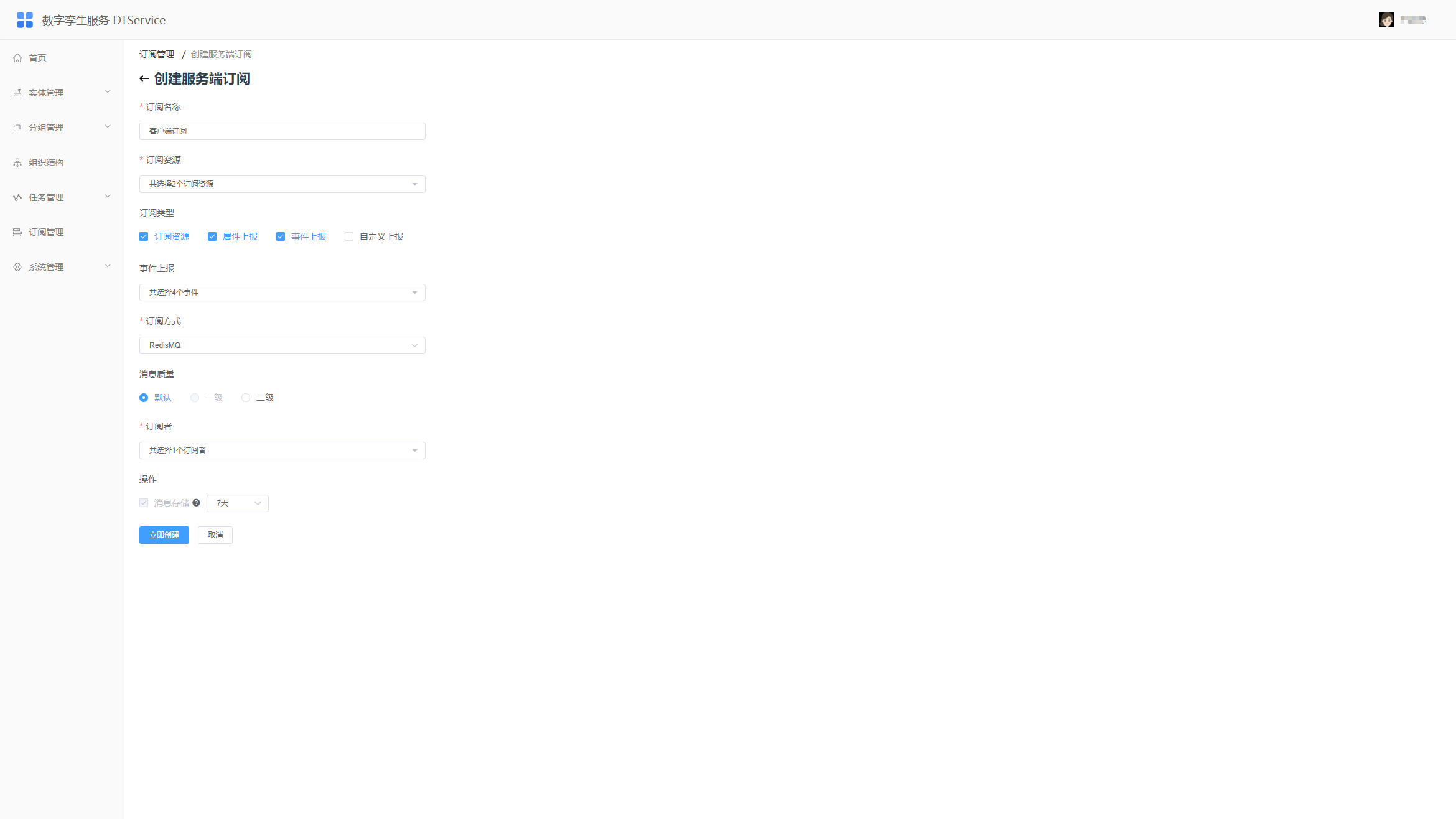The height and width of the screenshot is (819, 1456).
Task: Click the 数字孪生服务 DTService title
Action: pyautogui.click(x=104, y=20)
